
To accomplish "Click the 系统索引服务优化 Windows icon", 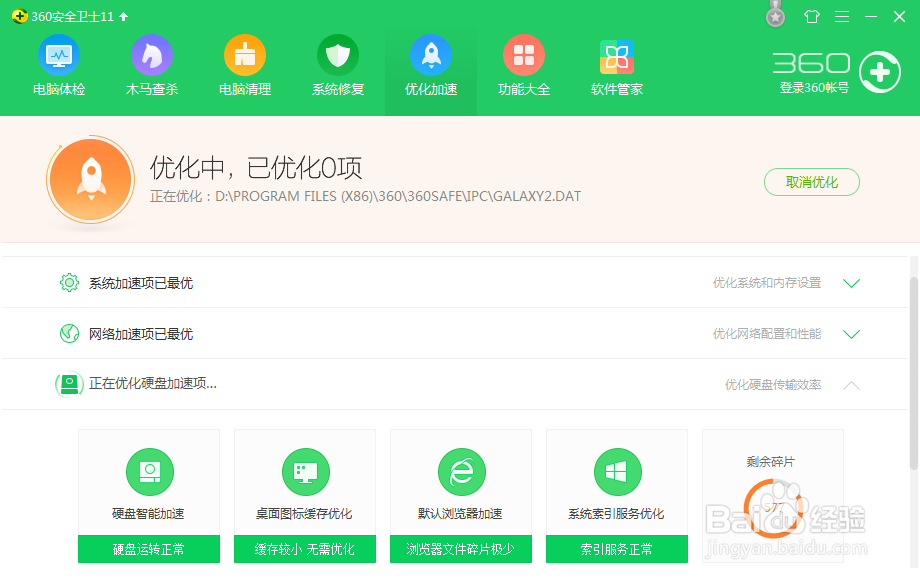I will [617, 472].
